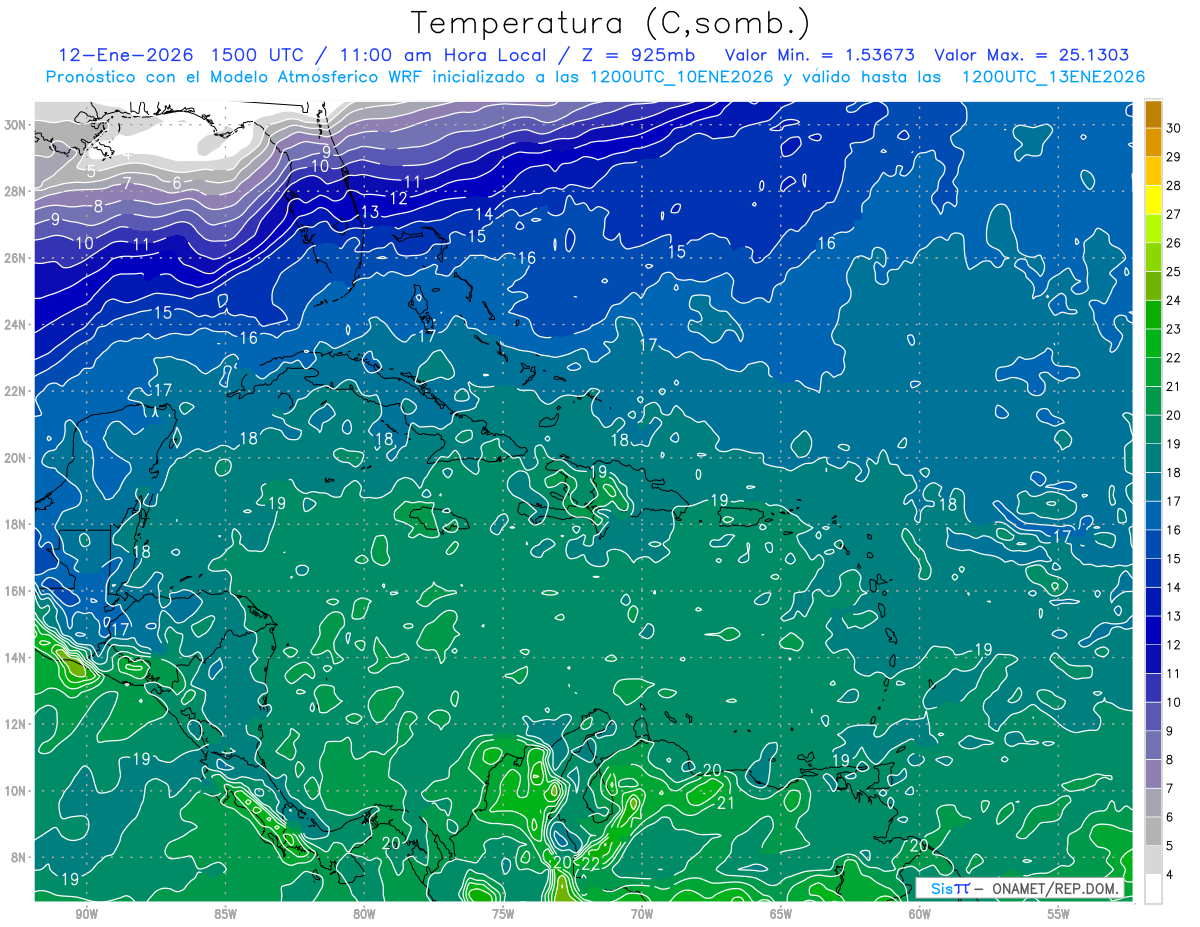The height and width of the screenshot is (927, 1200).
Task: Click the valid-until time '1200UTC_13ENE2026'
Action: [x=1053, y=77]
